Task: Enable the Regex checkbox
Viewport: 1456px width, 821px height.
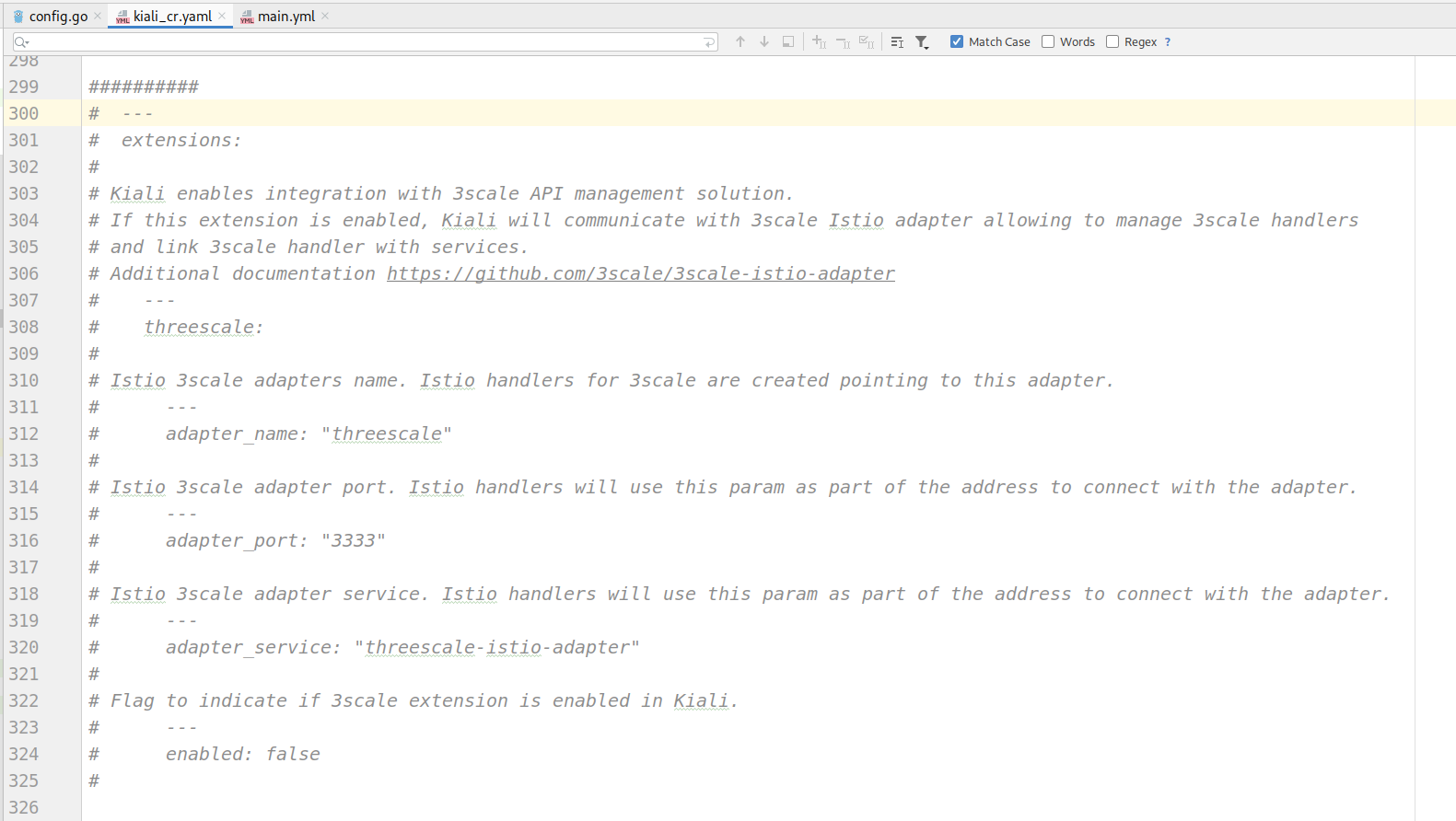Action: tap(1112, 41)
